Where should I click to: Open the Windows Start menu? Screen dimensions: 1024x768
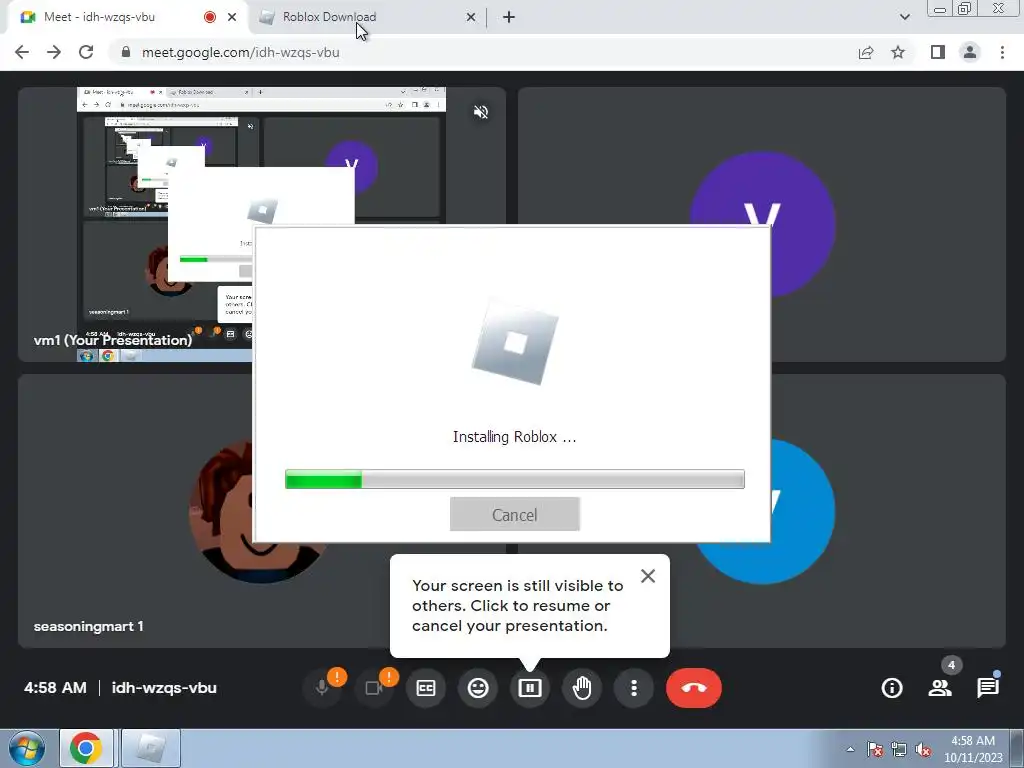(x=26, y=748)
